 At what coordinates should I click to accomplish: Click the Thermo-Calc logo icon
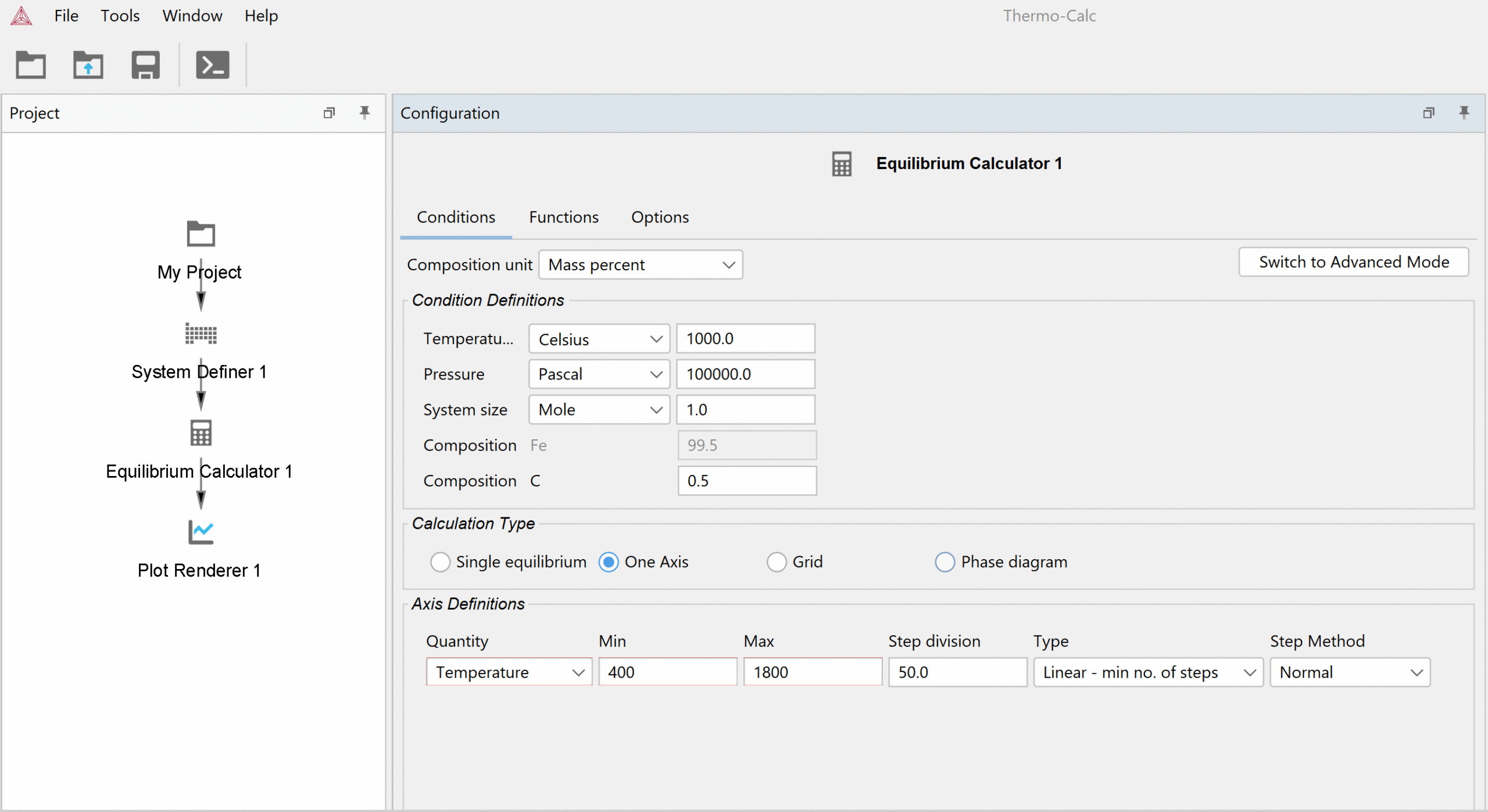tap(22, 16)
